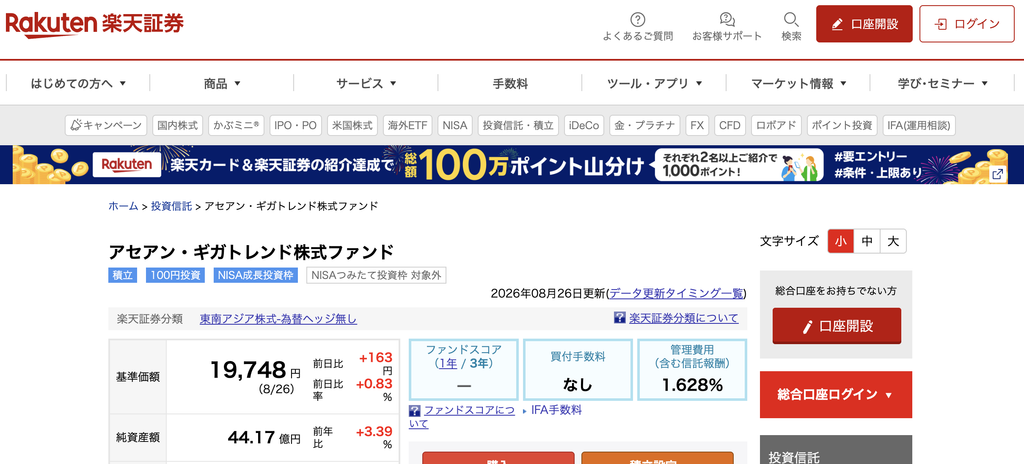1024x464 pixels.
Task: Expand the サービス menu
Action: click(x=366, y=83)
